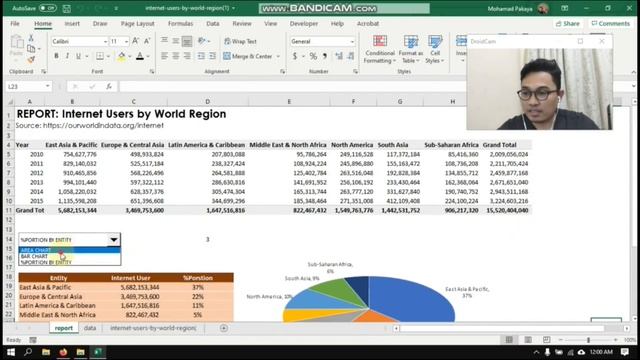Viewport: 640px width, 360px height.
Task: Open File Explorer from taskbar
Action: [x=46, y=352]
